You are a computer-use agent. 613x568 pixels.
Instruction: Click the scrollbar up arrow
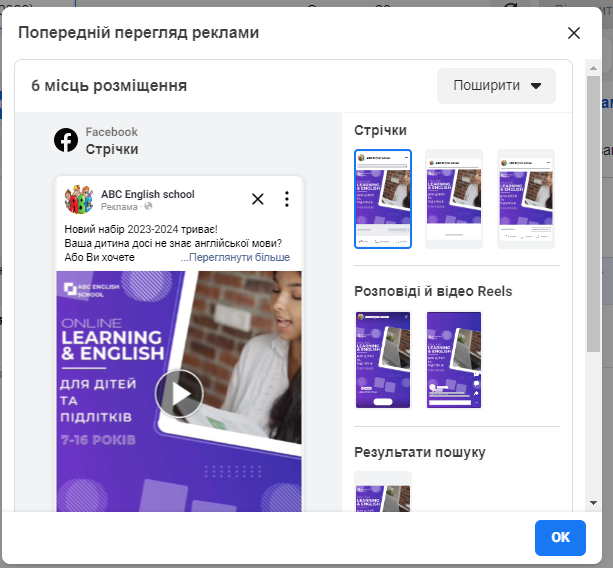[593, 68]
